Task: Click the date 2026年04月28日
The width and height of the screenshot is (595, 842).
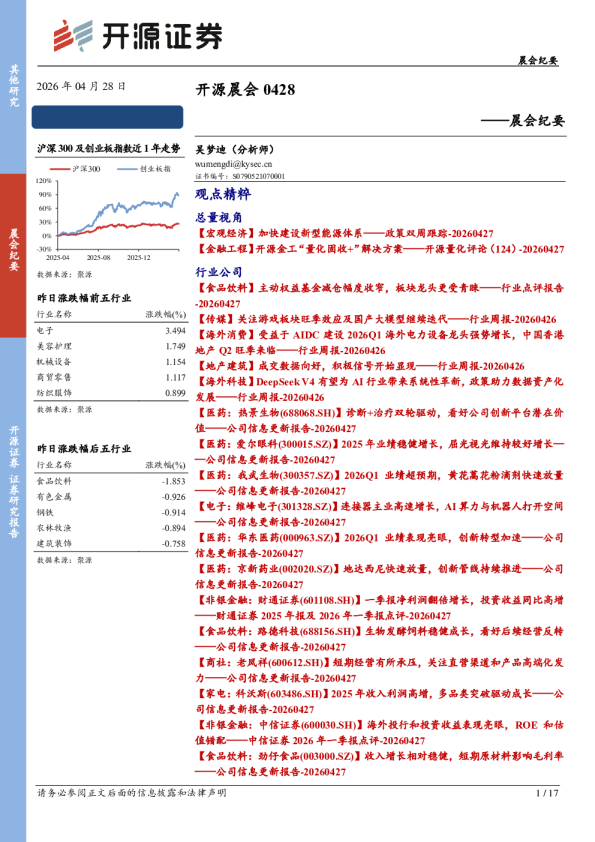Action: (x=81, y=86)
